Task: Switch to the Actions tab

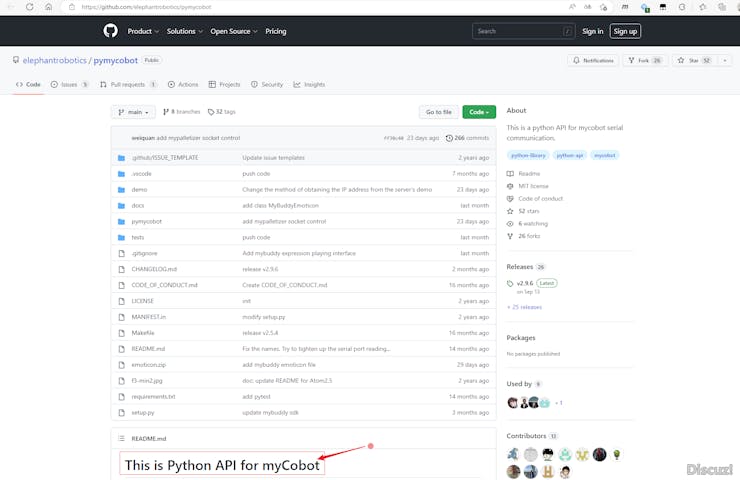Action: [183, 84]
